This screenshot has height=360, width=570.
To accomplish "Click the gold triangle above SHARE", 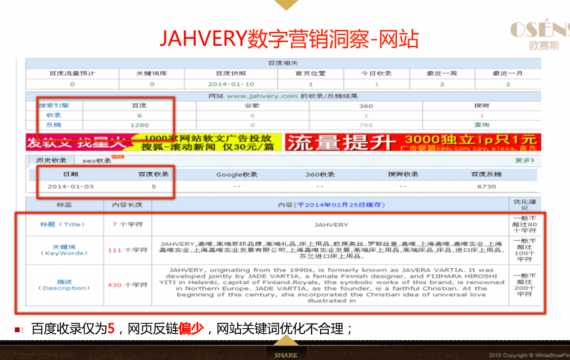I will (x=286, y=340).
